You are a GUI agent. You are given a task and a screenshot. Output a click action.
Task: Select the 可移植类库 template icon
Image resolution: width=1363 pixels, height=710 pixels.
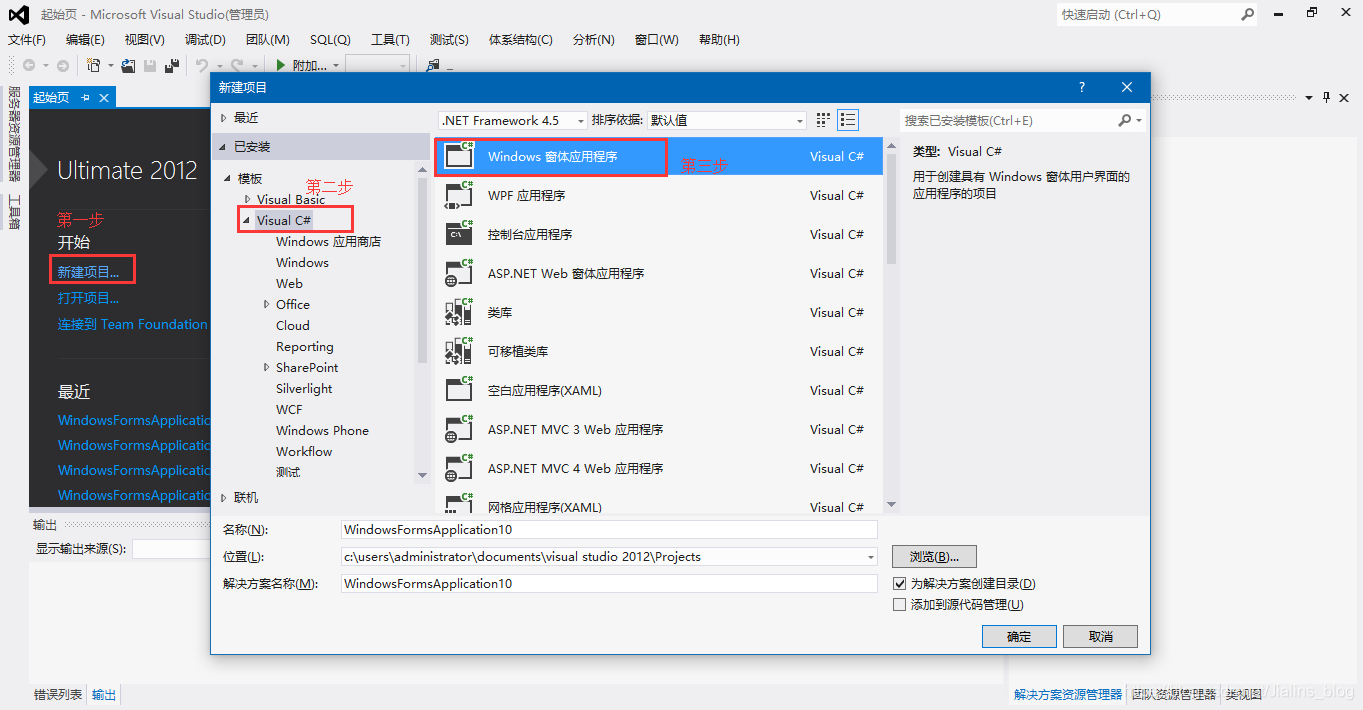[x=458, y=351]
